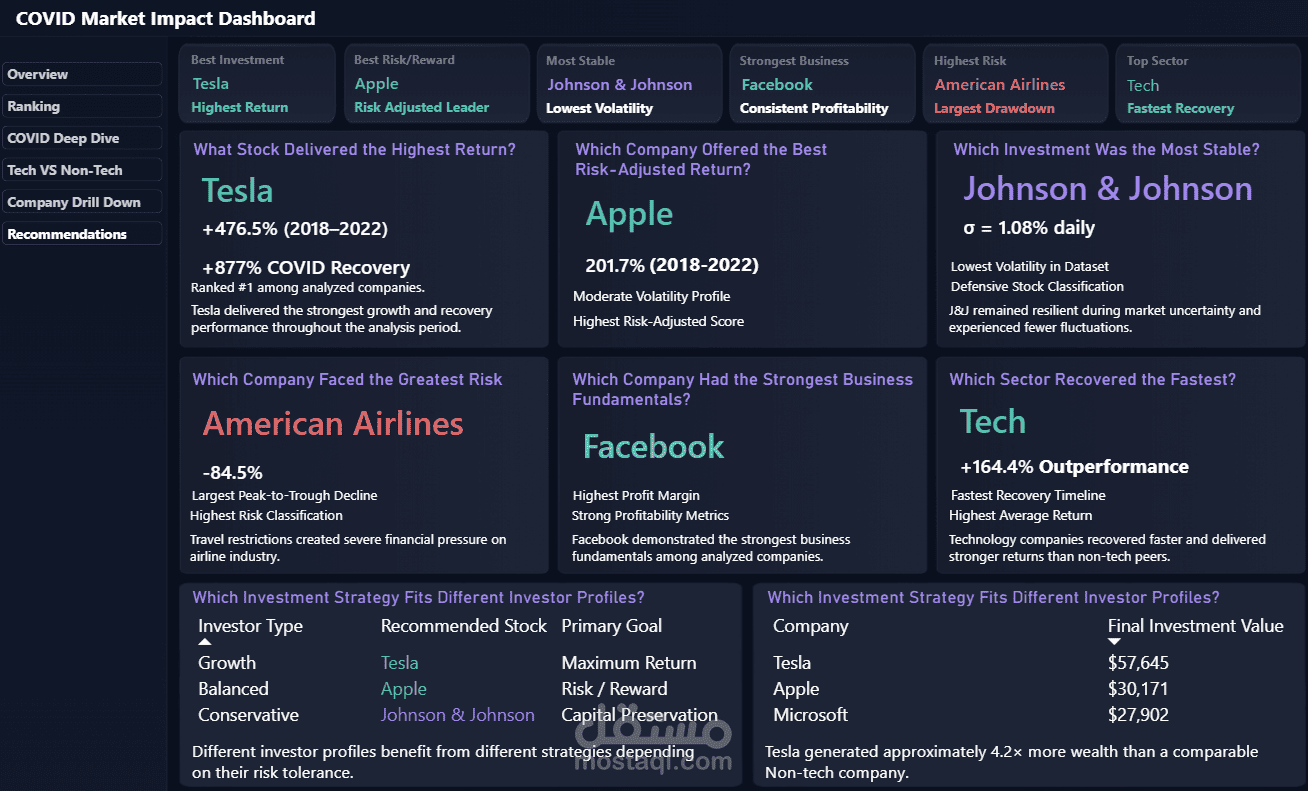Go to the COVID Deep Dive page
Viewport: 1308px width, 791px height.
pos(82,138)
